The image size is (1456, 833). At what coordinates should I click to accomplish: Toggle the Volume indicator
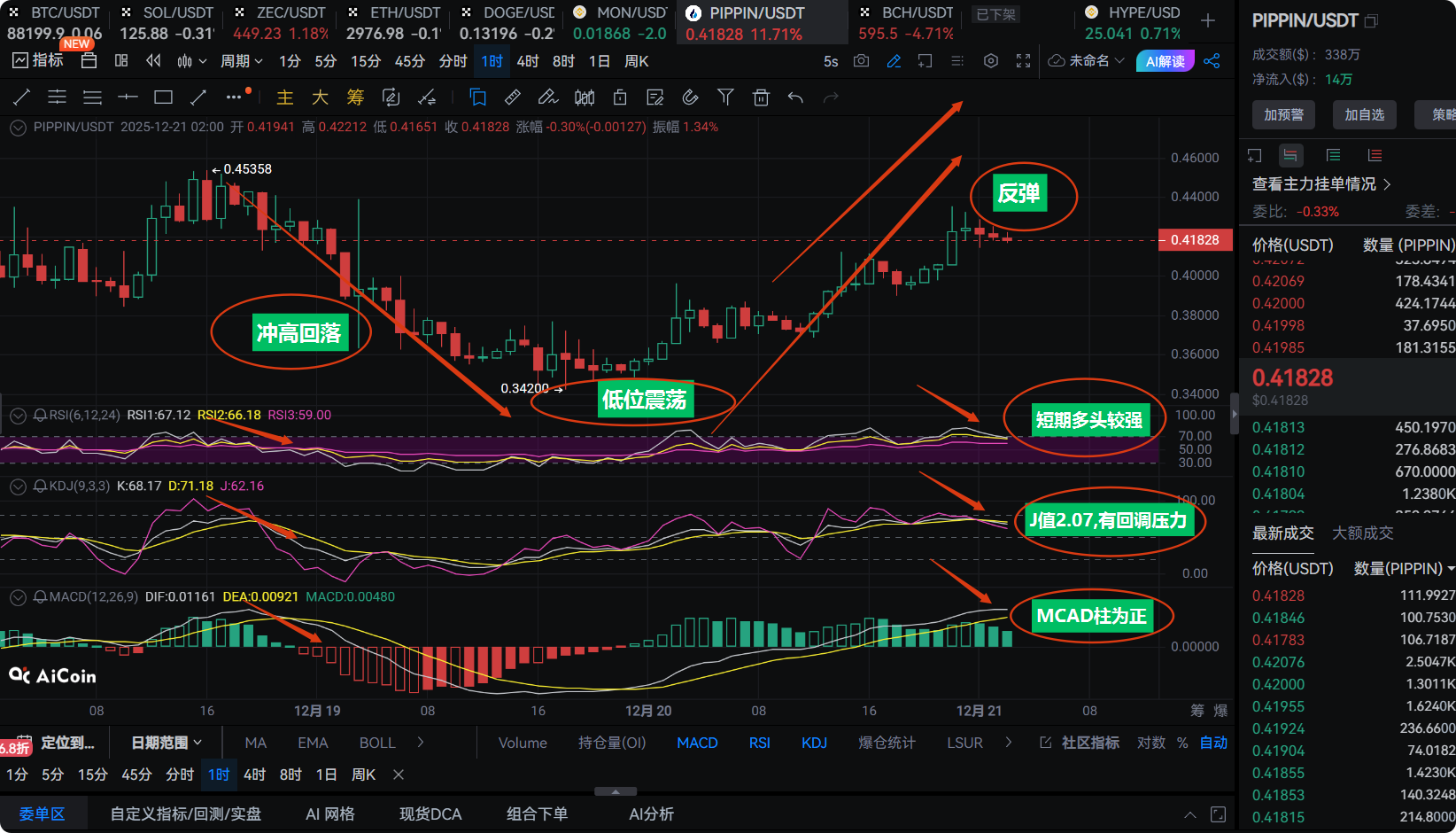pos(523,743)
